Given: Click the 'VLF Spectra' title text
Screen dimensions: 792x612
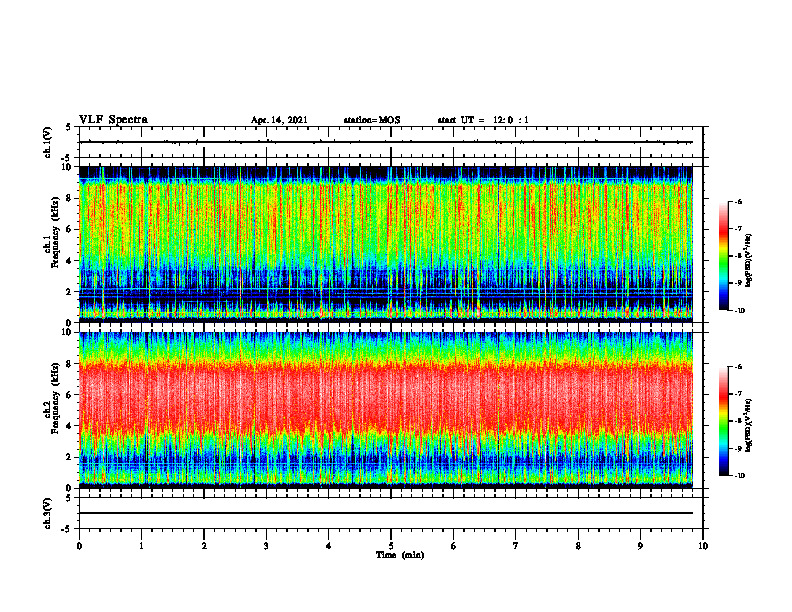Looking at the screenshot, I should coord(113,120).
